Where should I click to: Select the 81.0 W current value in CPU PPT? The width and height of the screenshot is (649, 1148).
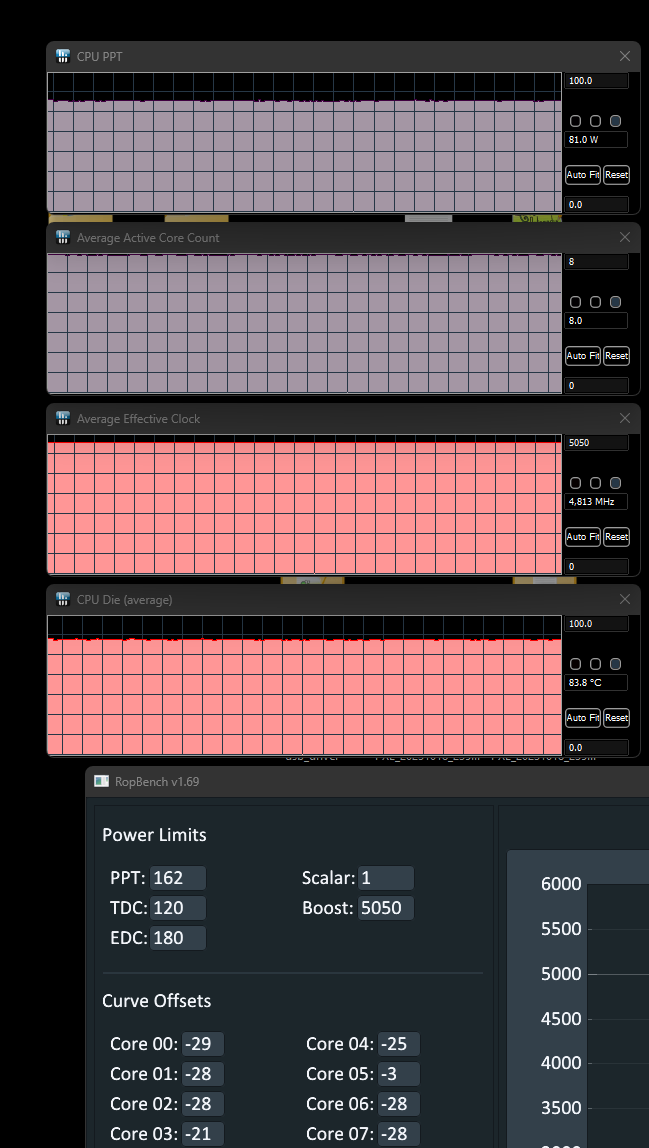coord(596,140)
